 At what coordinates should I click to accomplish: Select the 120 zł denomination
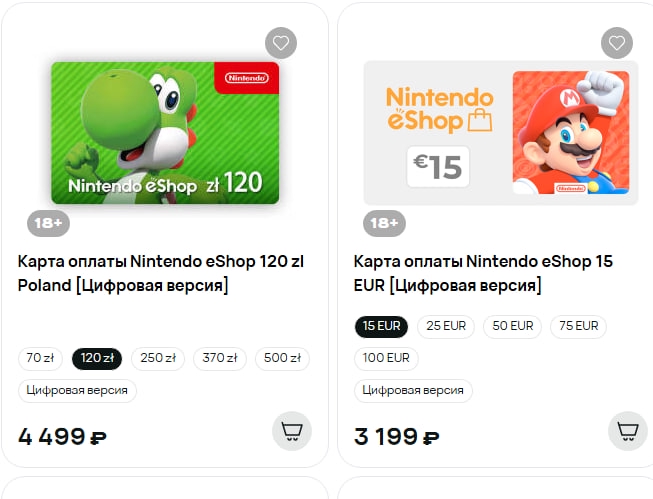pyautogui.click(x=97, y=358)
